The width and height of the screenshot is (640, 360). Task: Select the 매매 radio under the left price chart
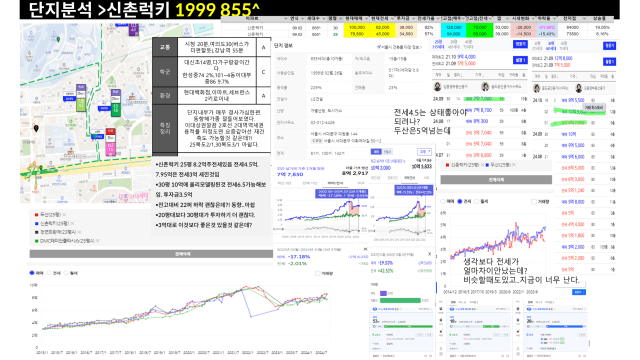click(x=32, y=273)
